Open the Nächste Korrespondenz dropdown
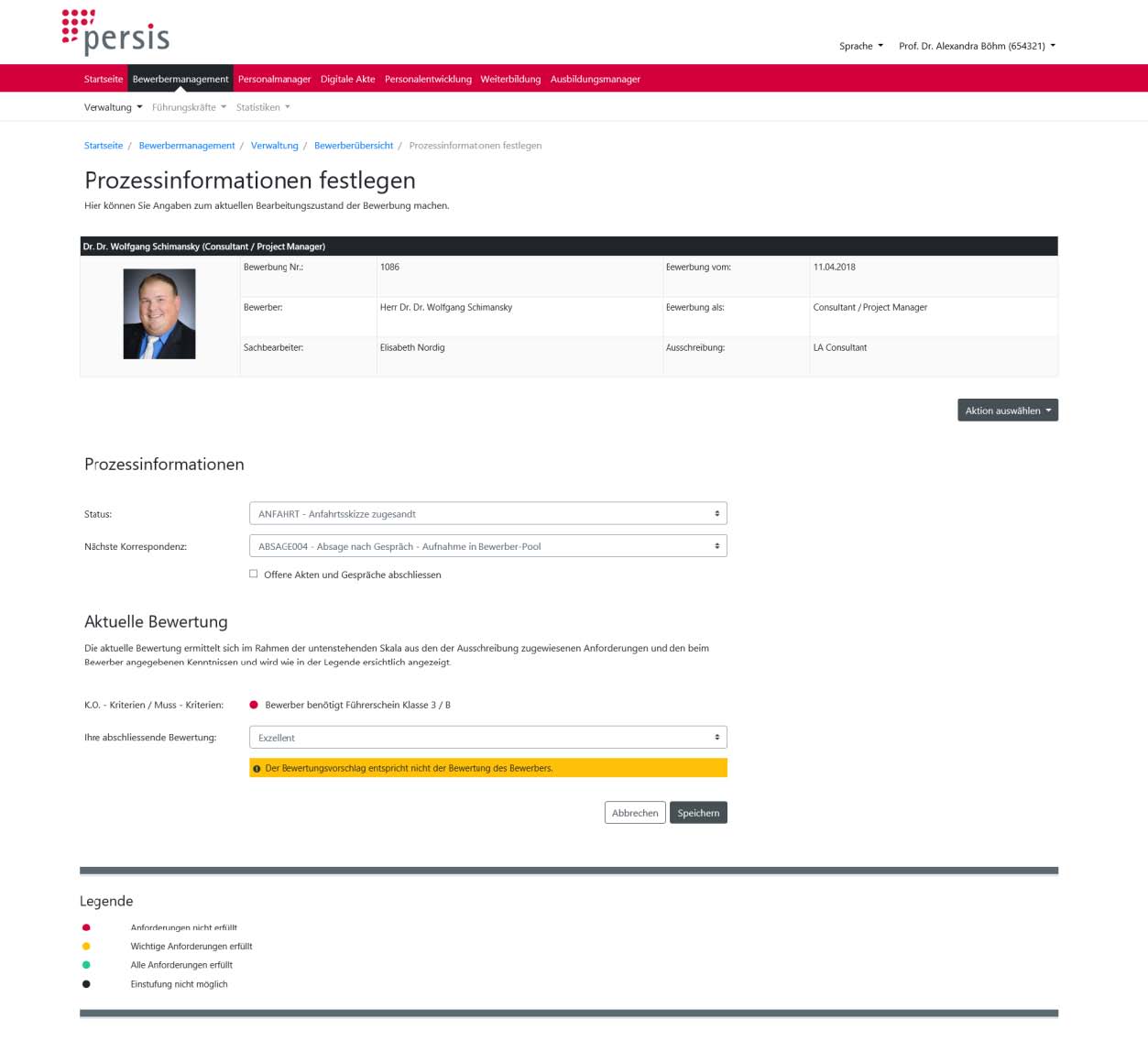Viewport: 1148px width, 1063px height. point(488,546)
